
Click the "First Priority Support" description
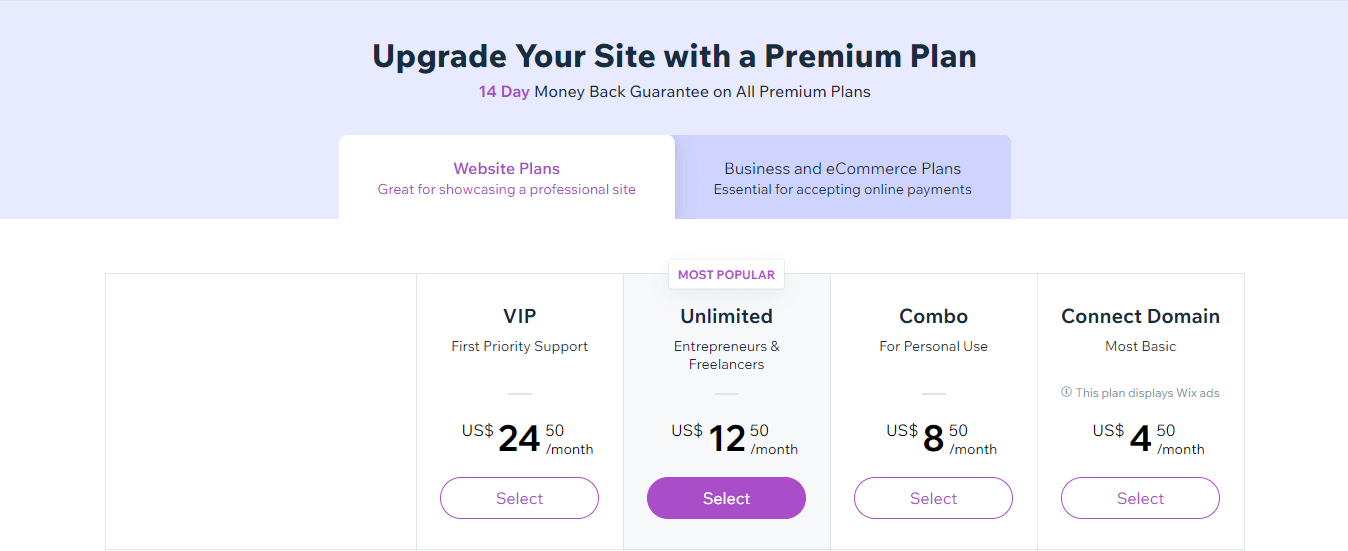tap(519, 346)
